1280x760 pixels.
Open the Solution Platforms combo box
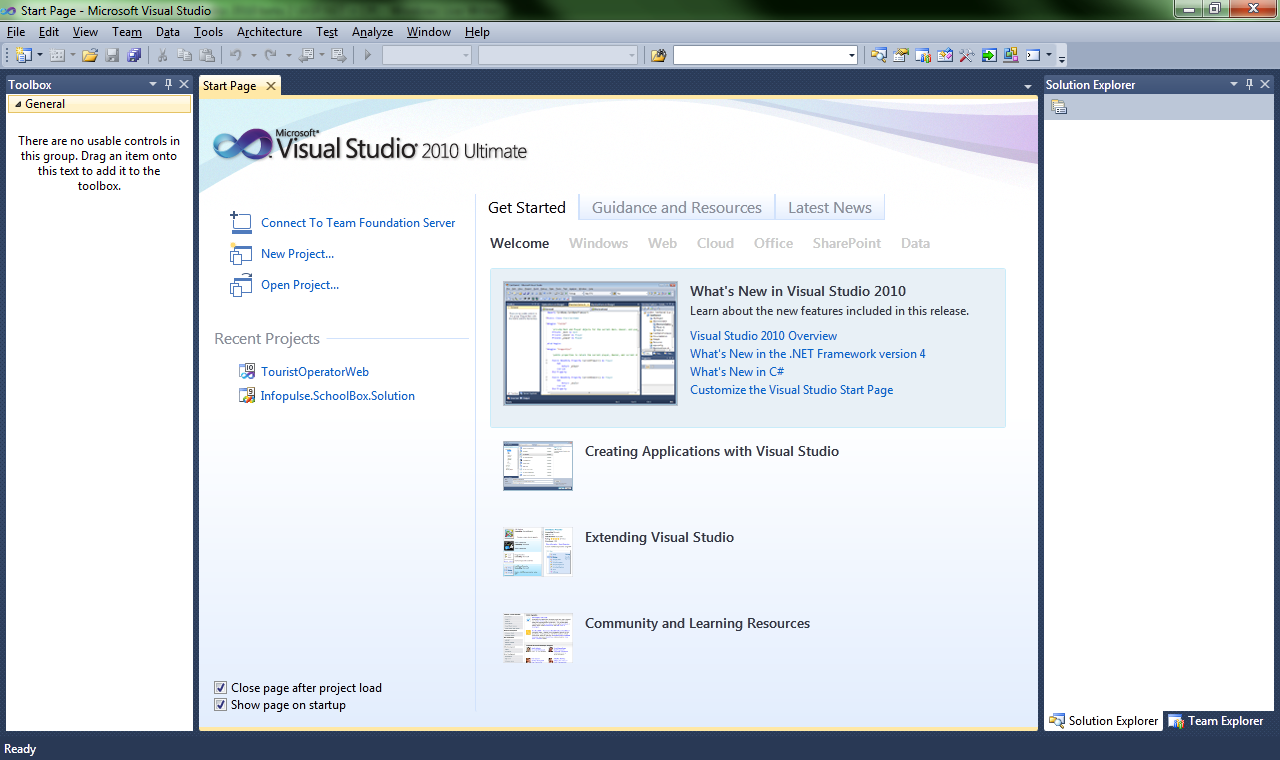558,55
